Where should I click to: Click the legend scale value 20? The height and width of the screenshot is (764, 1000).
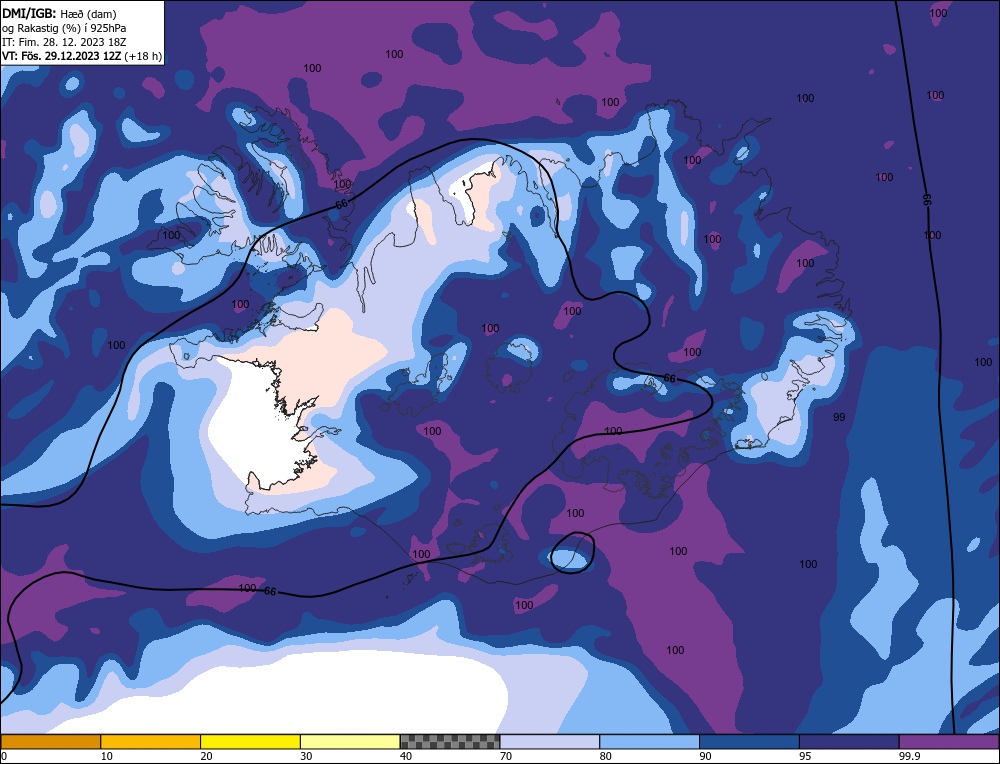click(206, 756)
